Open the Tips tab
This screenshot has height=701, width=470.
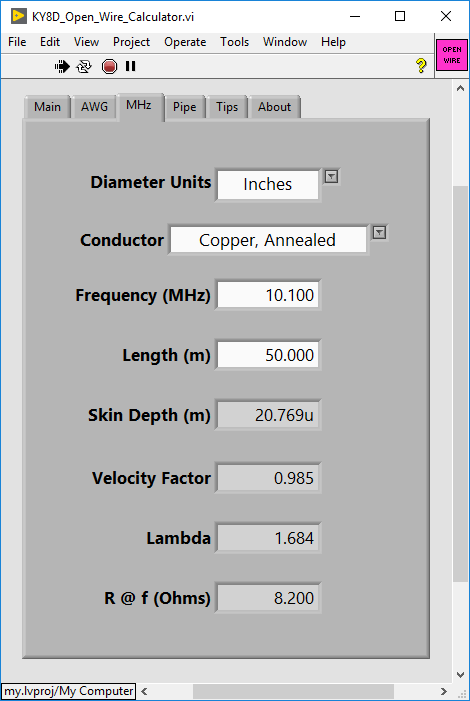(x=227, y=107)
